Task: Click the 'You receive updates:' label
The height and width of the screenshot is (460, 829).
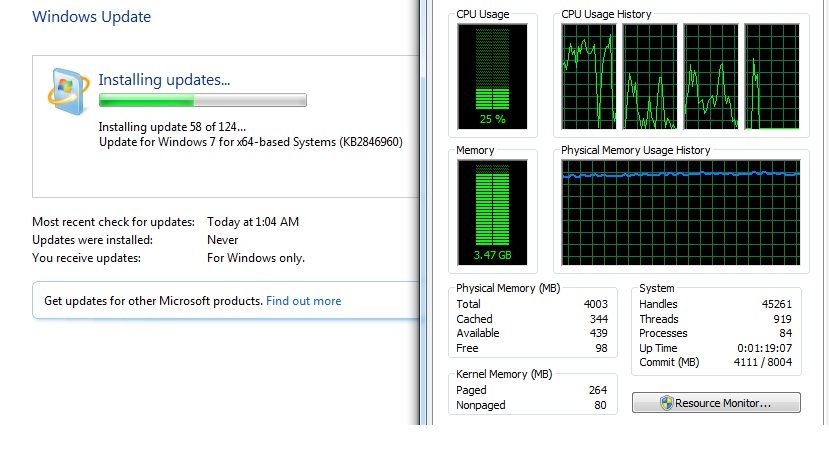Action: click(86, 258)
